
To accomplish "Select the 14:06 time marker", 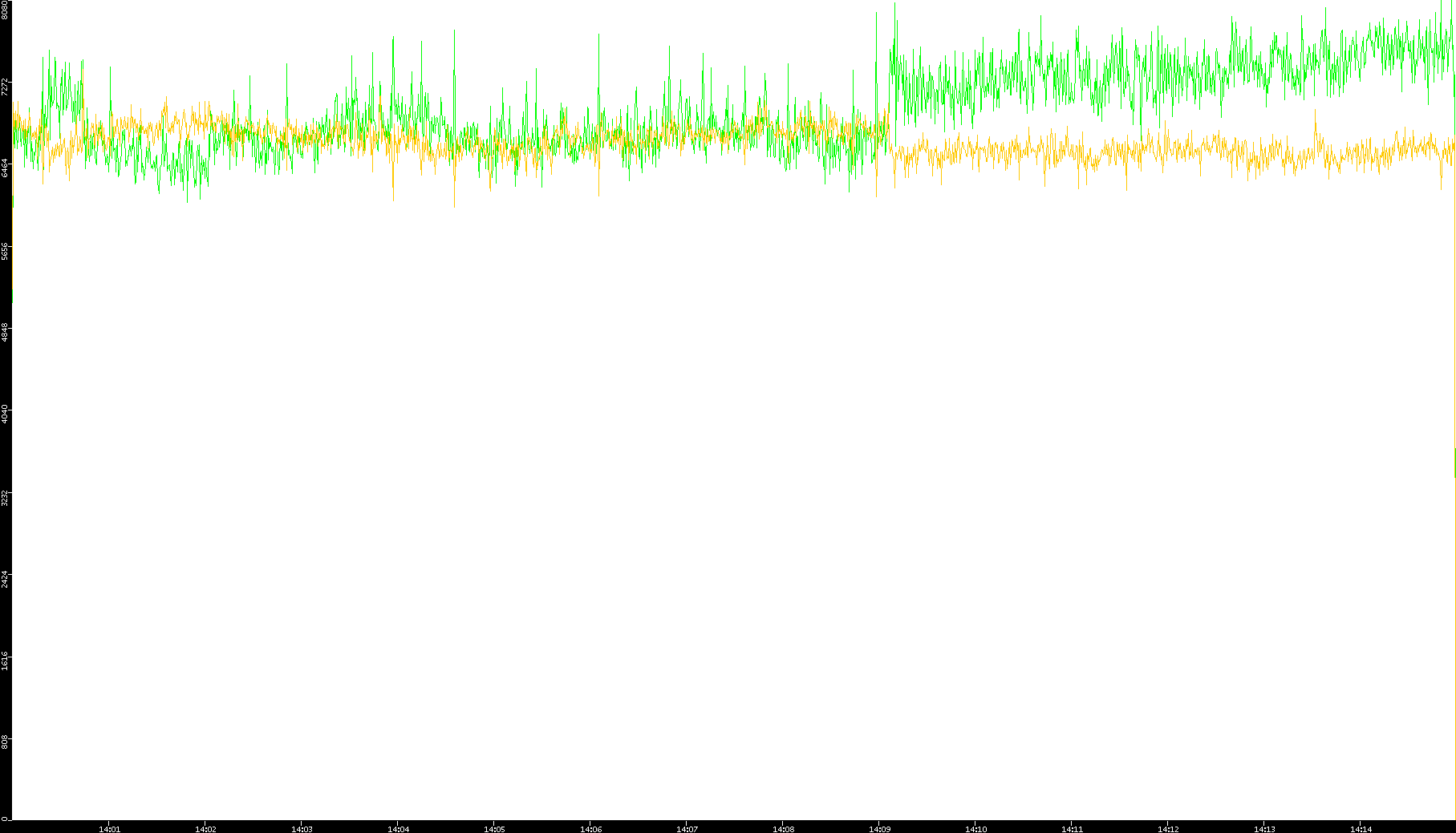I will tap(590, 828).
